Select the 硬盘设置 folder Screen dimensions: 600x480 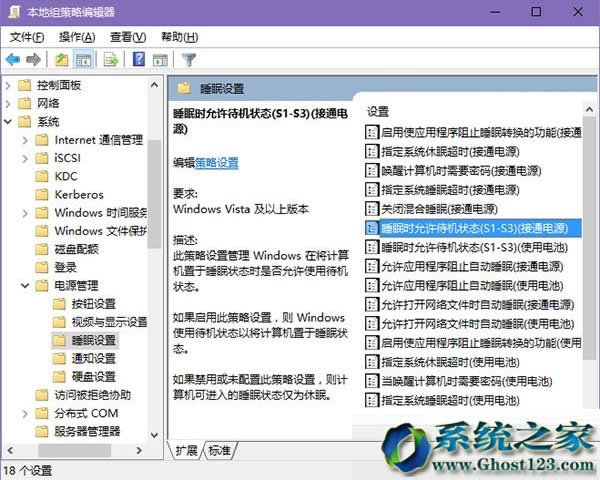[94, 377]
